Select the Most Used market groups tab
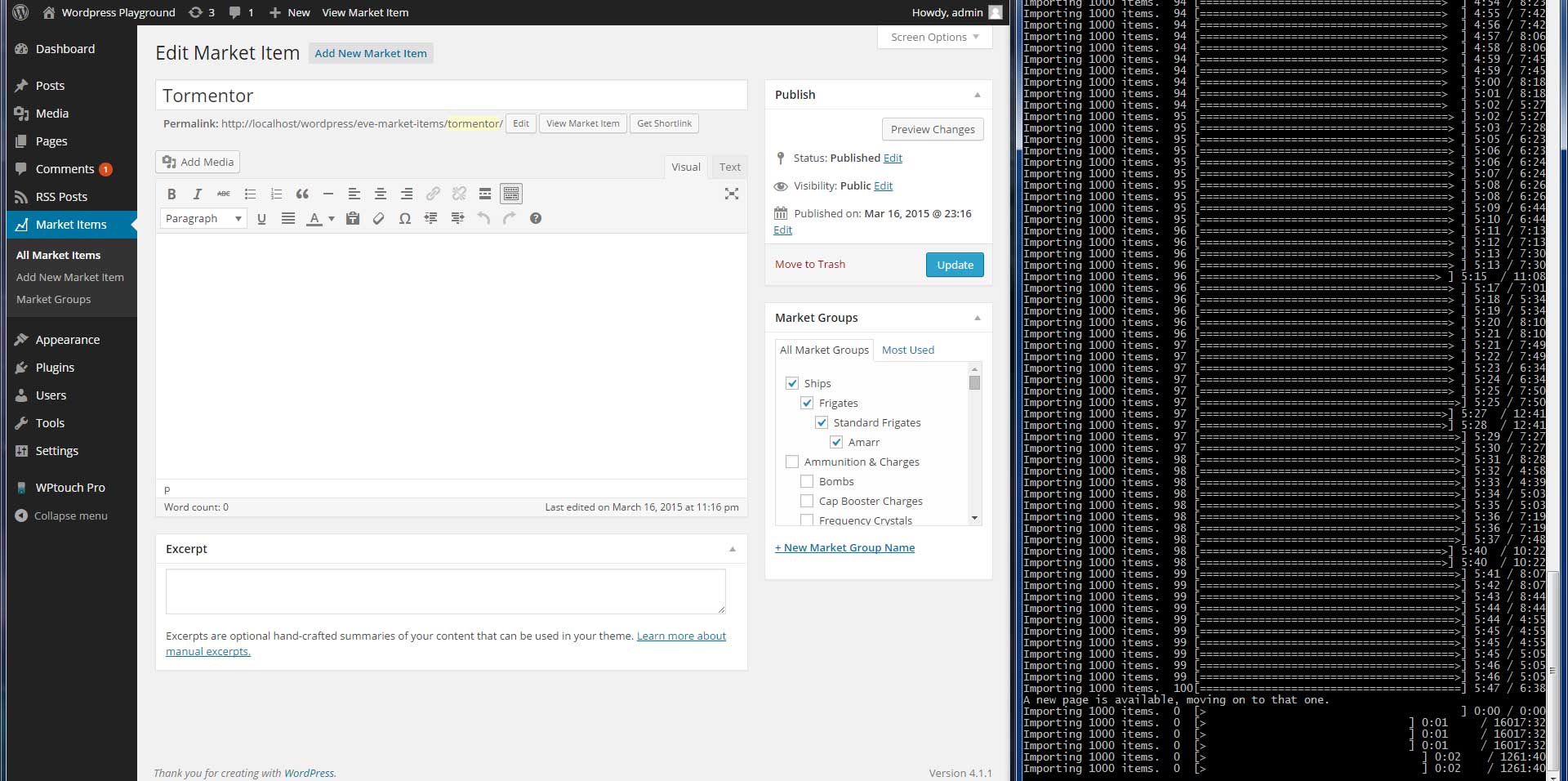Image resolution: width=1568 pixels, height=781 pixels. tap(908, 350)
